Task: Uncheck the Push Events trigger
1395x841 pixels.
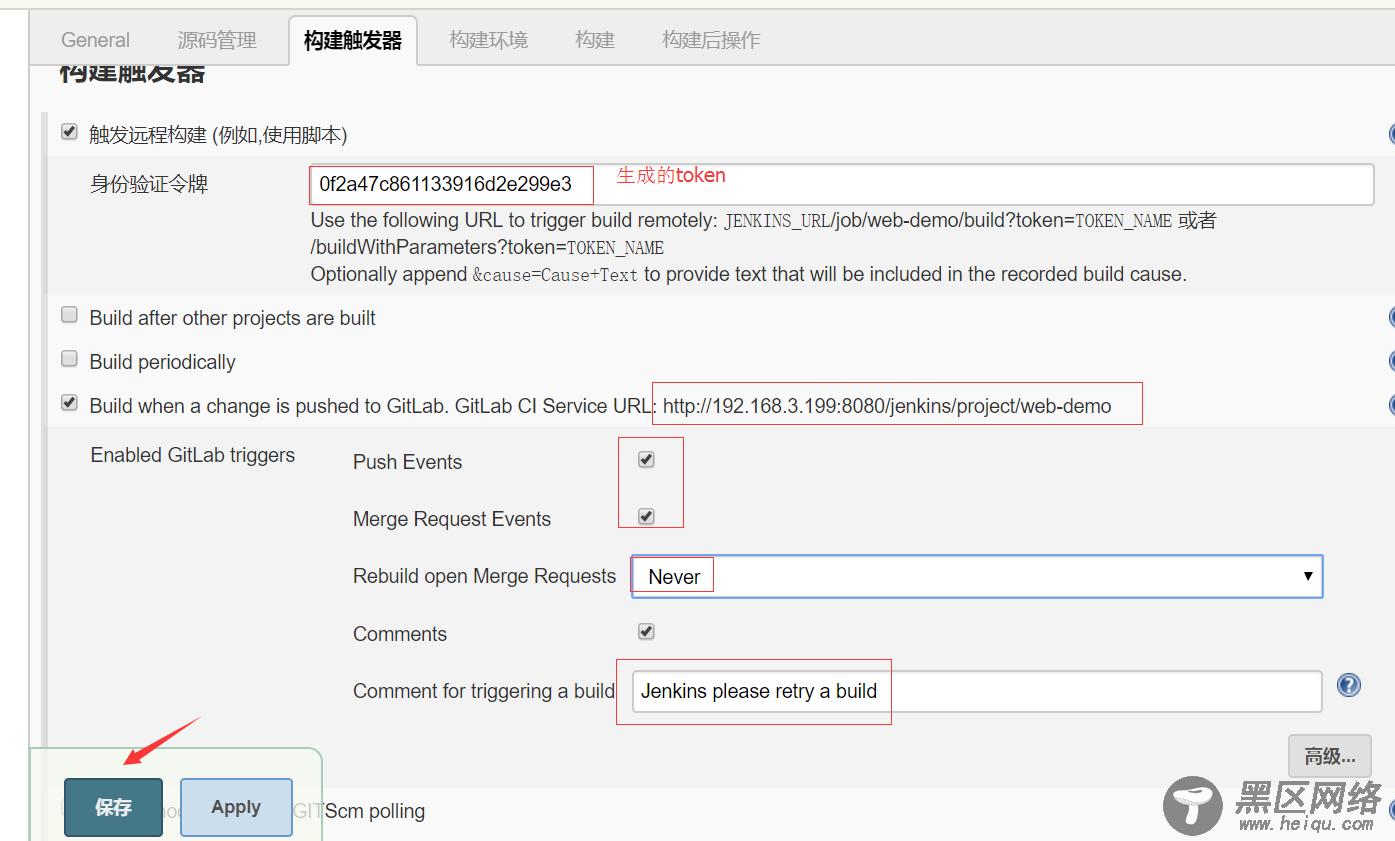Action: [x=646, y=459]
